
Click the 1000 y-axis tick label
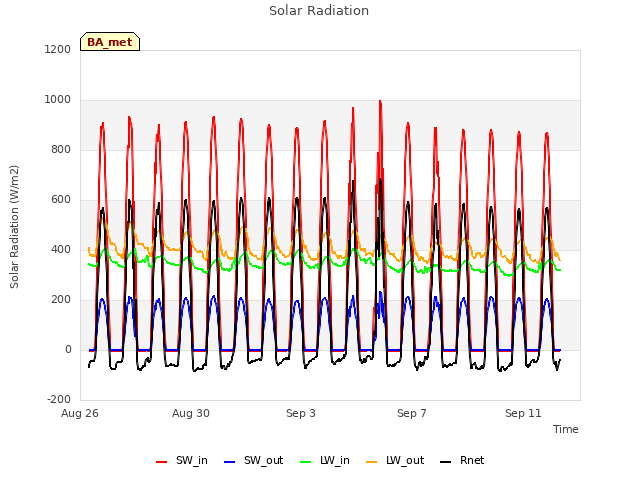pyautogui.click(x=58, y=100)
